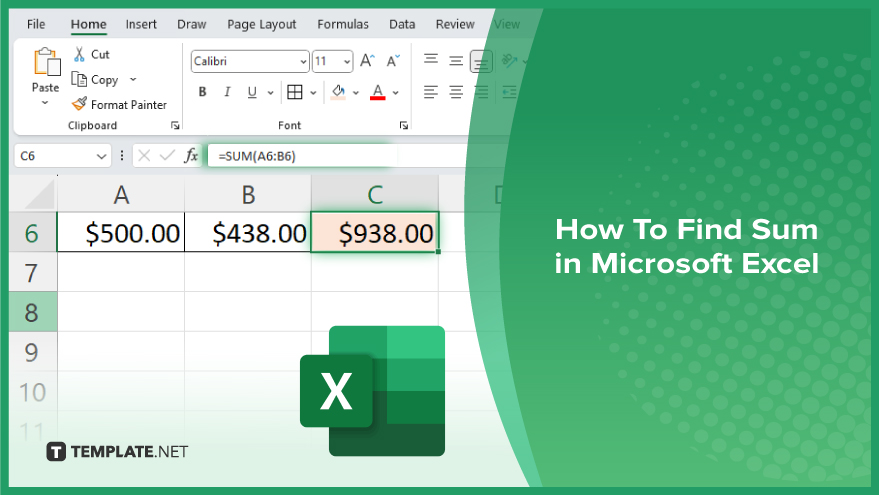Bottom align cell text

[x=481, y=62]
